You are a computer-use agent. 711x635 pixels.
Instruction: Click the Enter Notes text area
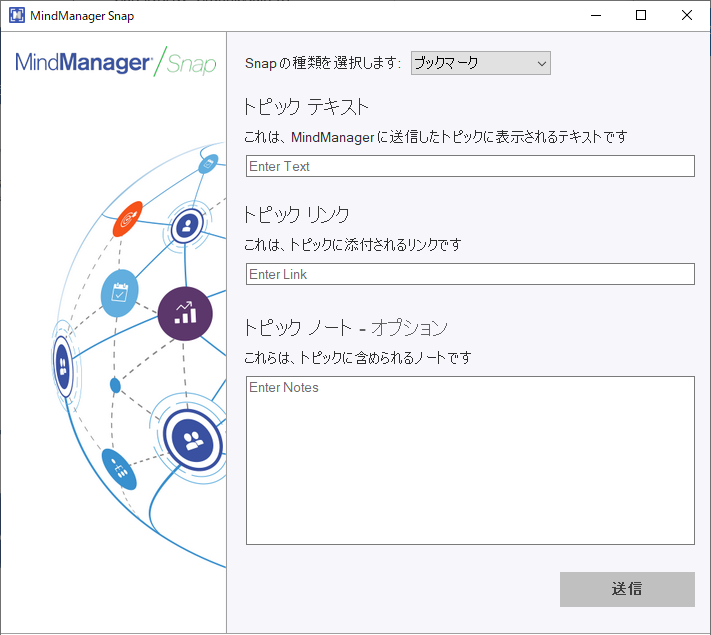tap(470, 460)
